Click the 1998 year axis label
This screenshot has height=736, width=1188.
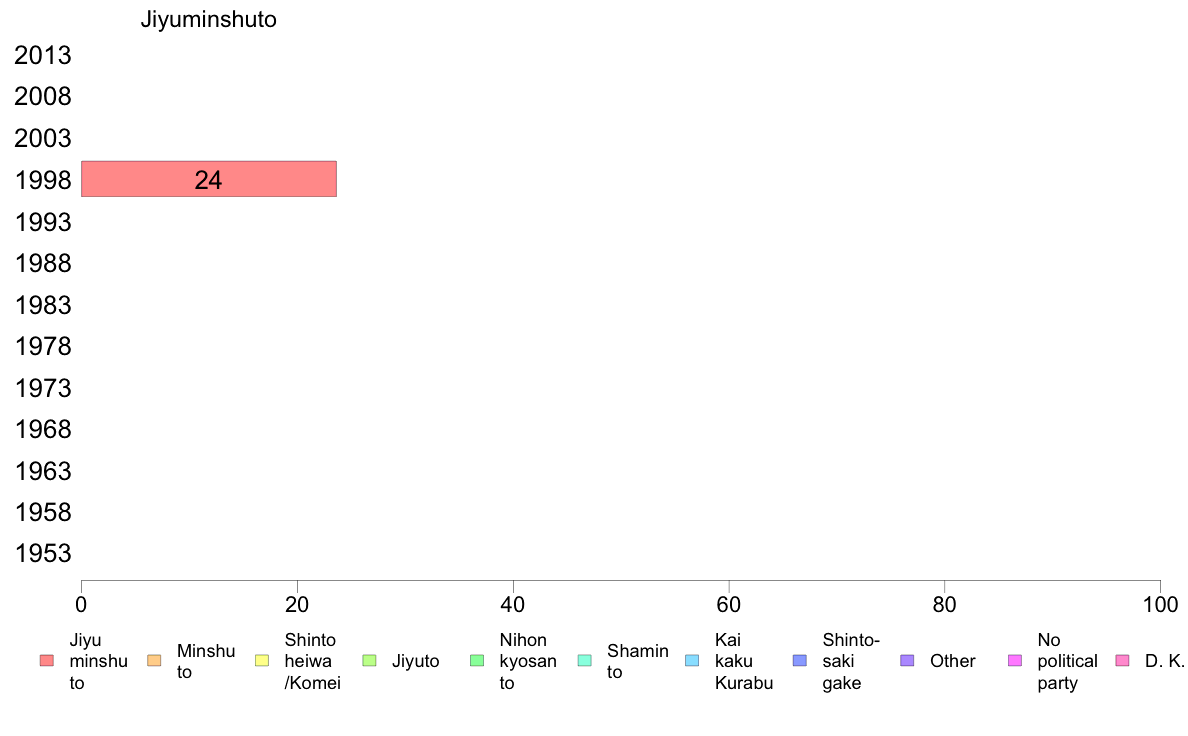pos(43,180)
